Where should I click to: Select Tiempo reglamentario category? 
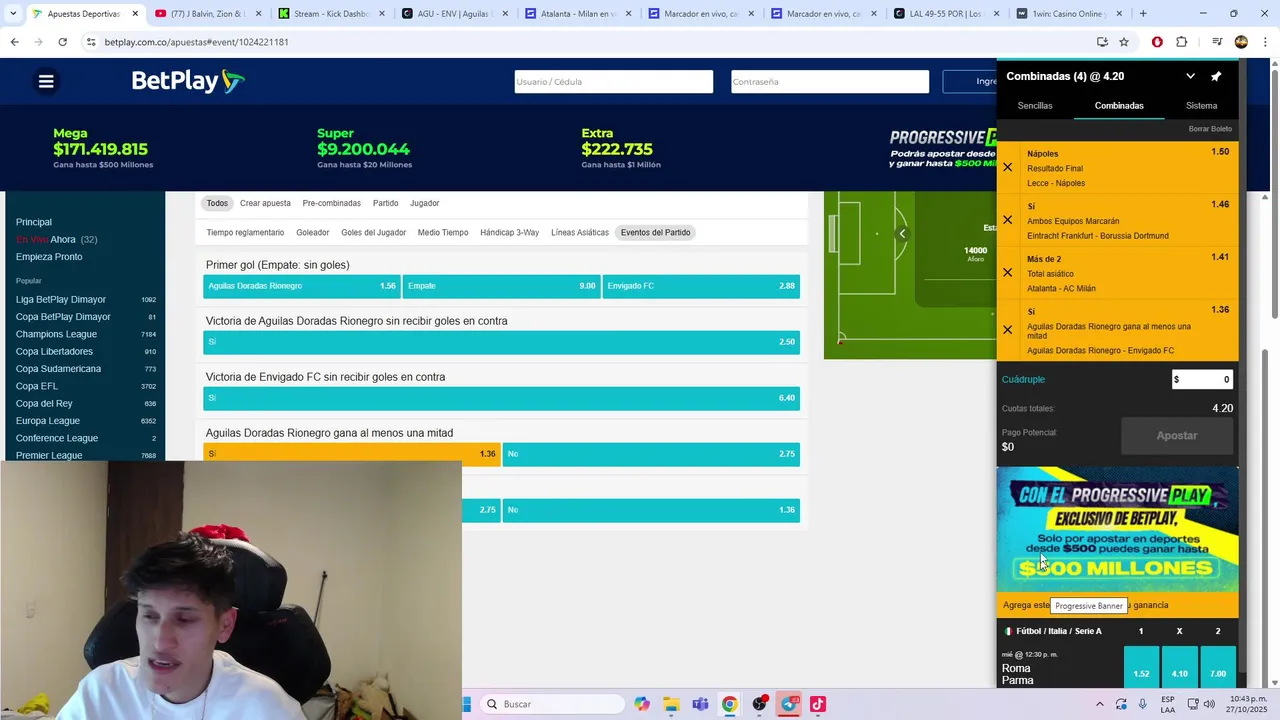tap(245, 232)
